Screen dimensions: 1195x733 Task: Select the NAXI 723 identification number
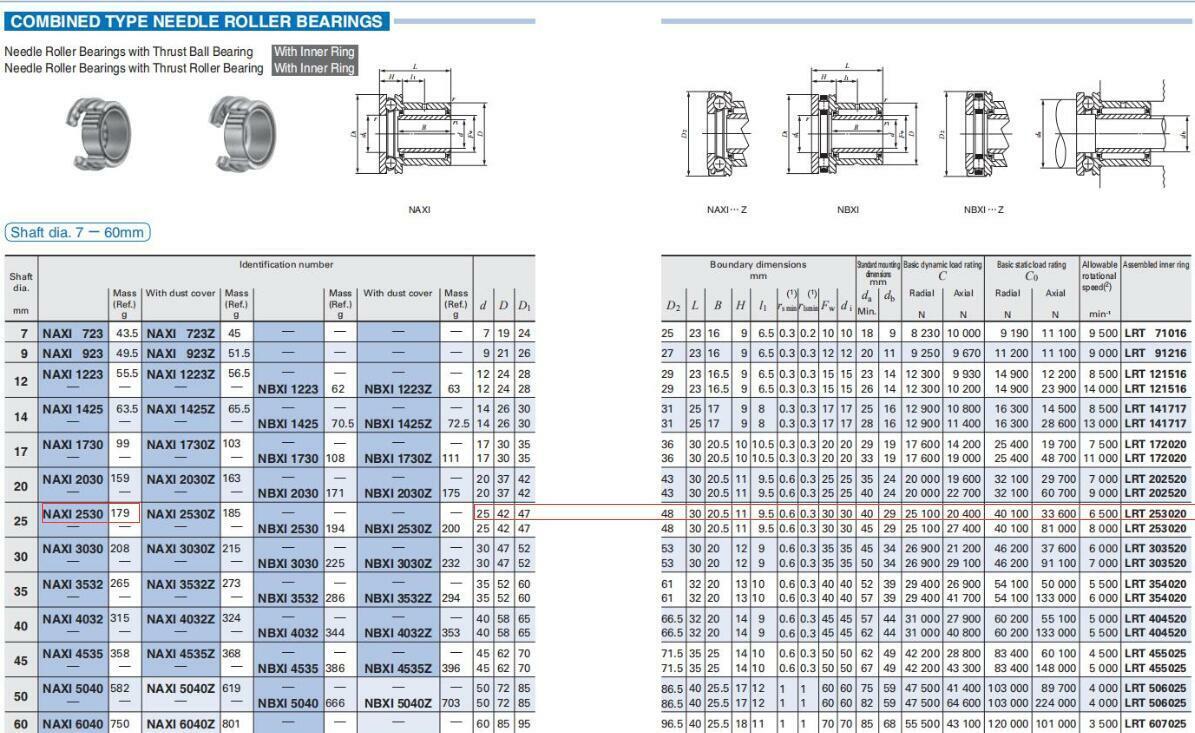[x=73, y=333]
